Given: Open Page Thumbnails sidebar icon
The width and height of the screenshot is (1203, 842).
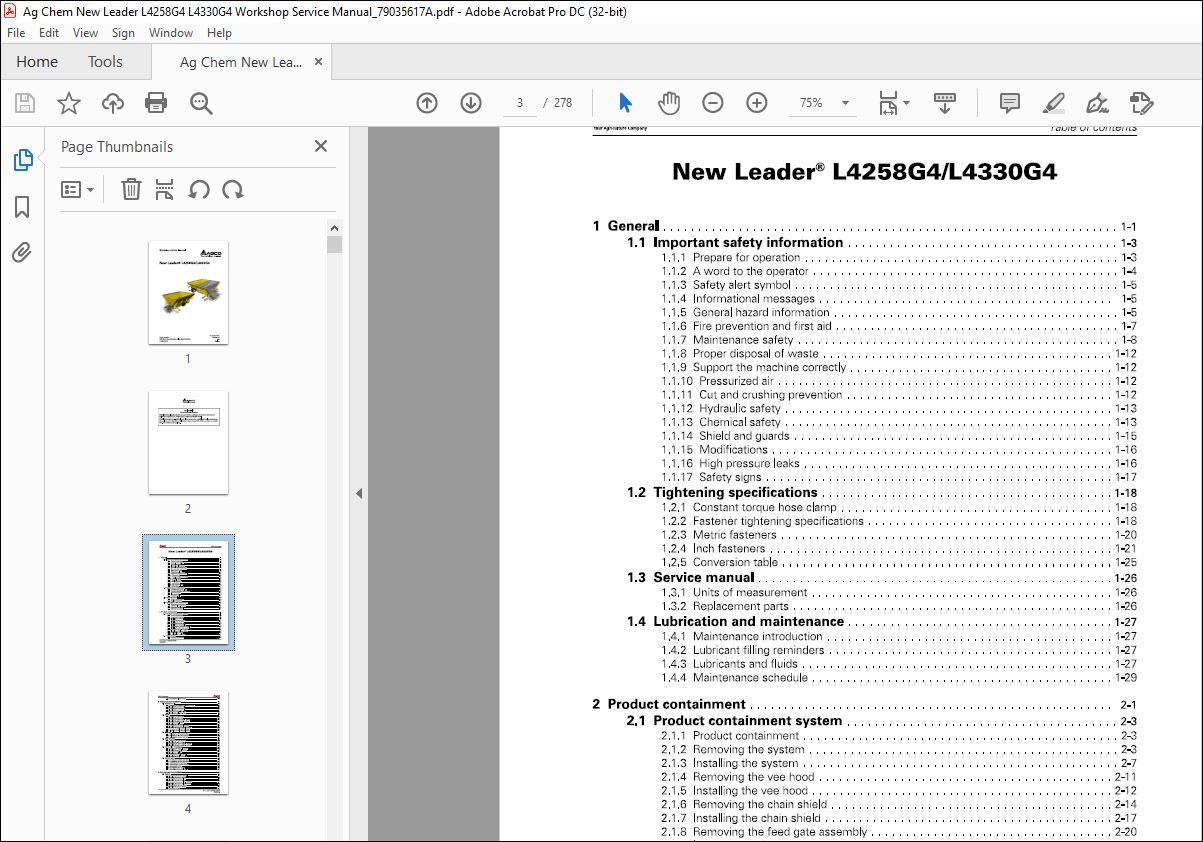Looking at the screenshot, I should coord(22,160).
